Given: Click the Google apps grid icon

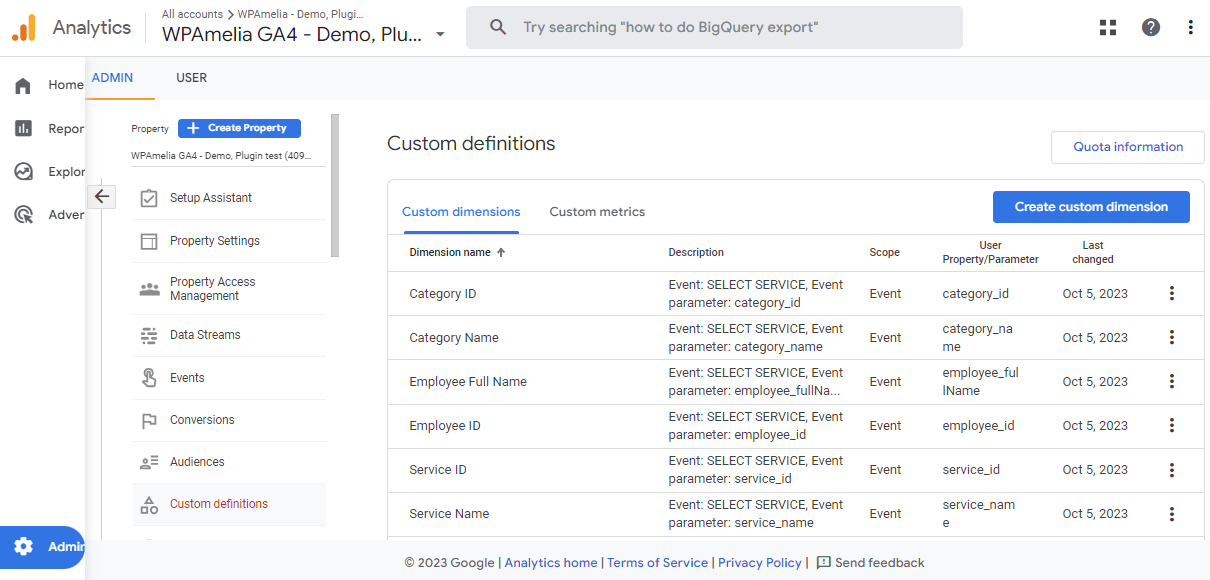Looking at the screenshot, I should (x=1107, y=27).
